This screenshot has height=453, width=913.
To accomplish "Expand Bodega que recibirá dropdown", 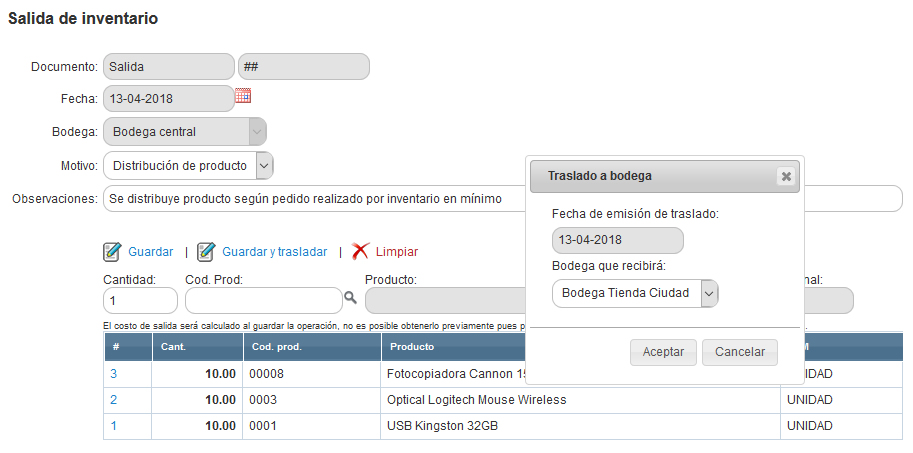I will 709,293.
